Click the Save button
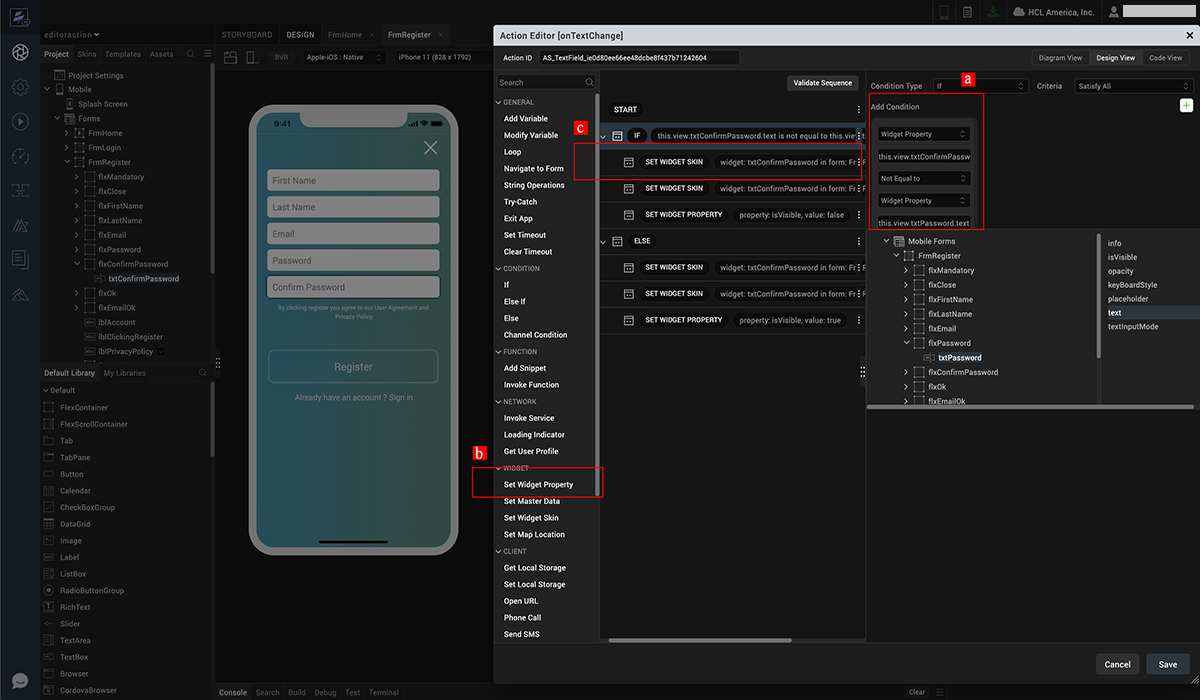1200x700 pixels. (1167, 664)
